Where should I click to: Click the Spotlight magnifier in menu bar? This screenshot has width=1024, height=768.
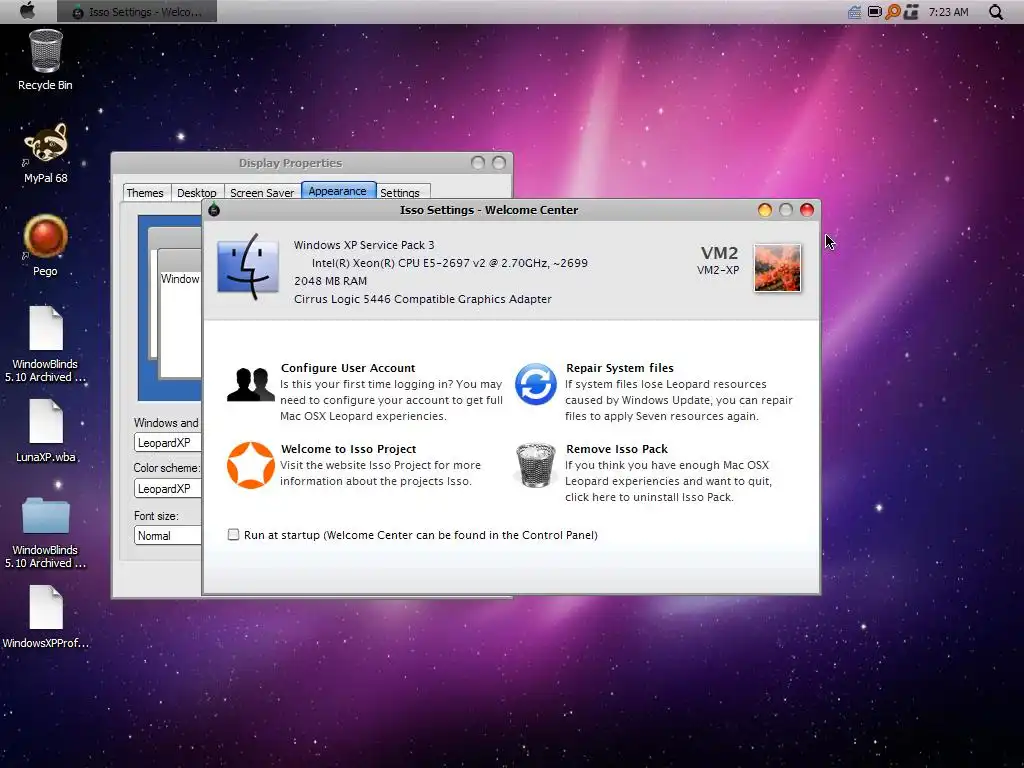coord(996,12)
